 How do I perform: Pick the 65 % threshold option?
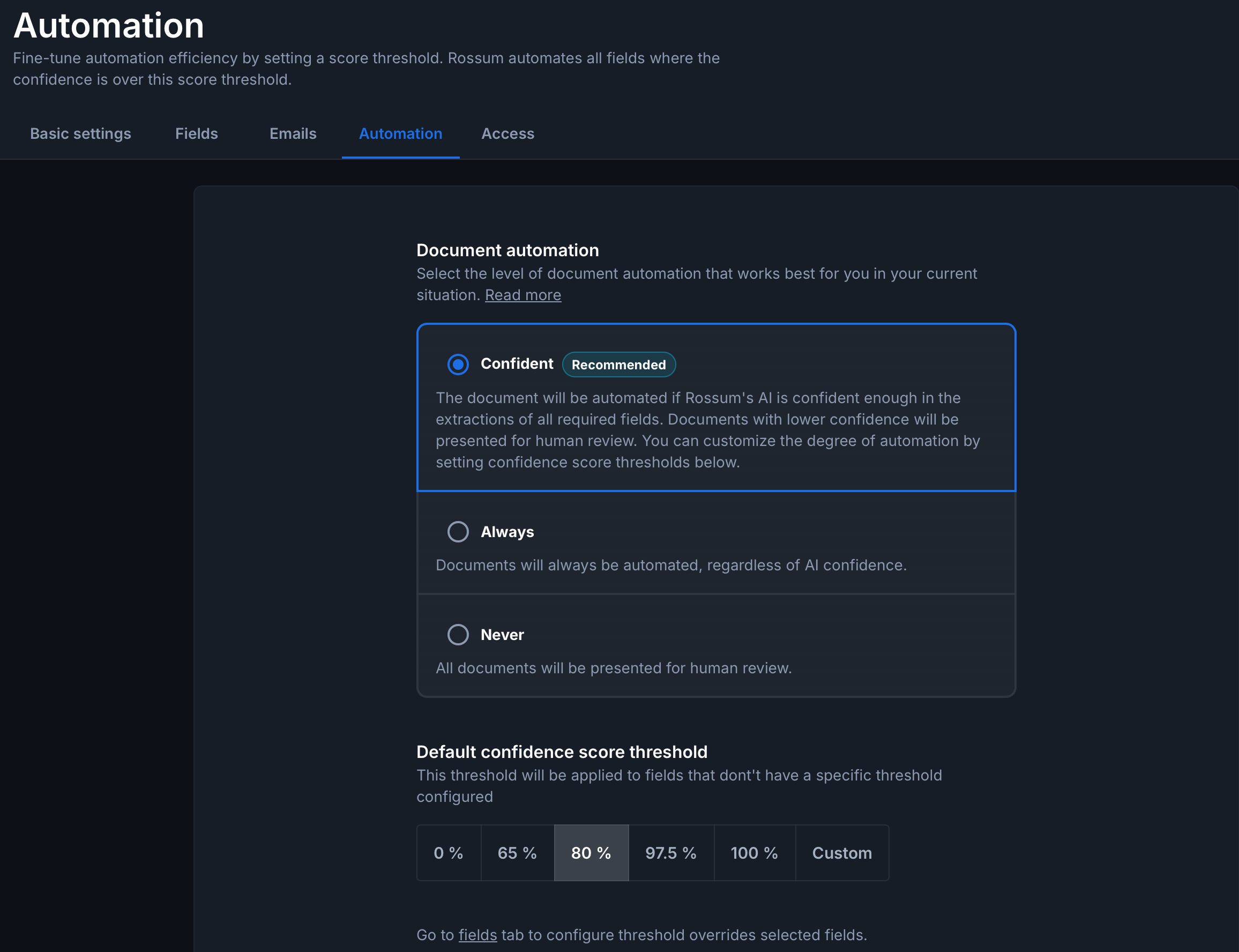pos(517,853)
